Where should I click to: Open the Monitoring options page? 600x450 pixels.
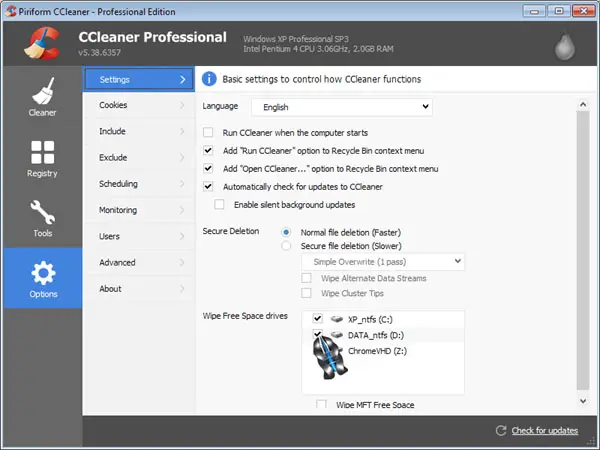tap(139, 210)
